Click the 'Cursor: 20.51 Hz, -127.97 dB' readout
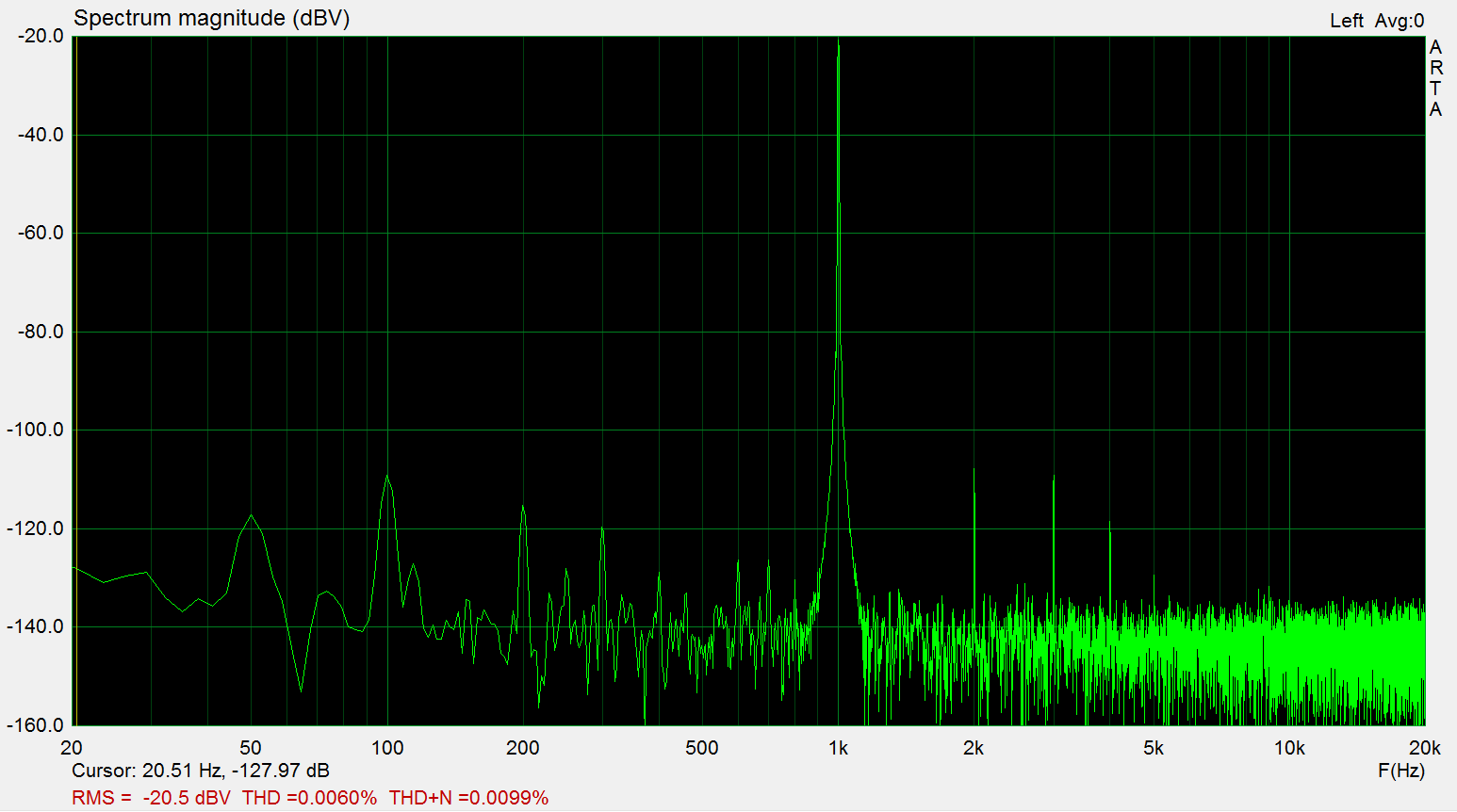 201,771
